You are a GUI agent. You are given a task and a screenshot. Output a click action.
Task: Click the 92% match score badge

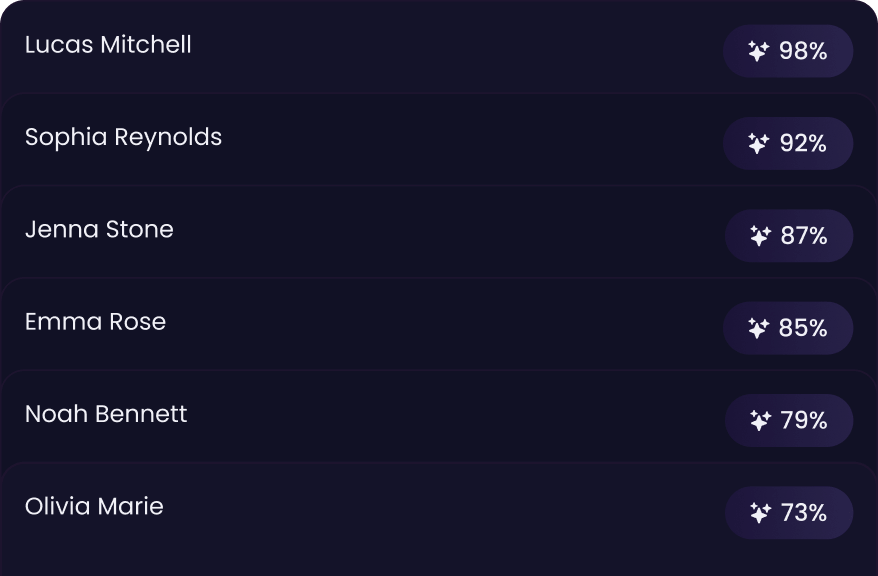[788, 143]
